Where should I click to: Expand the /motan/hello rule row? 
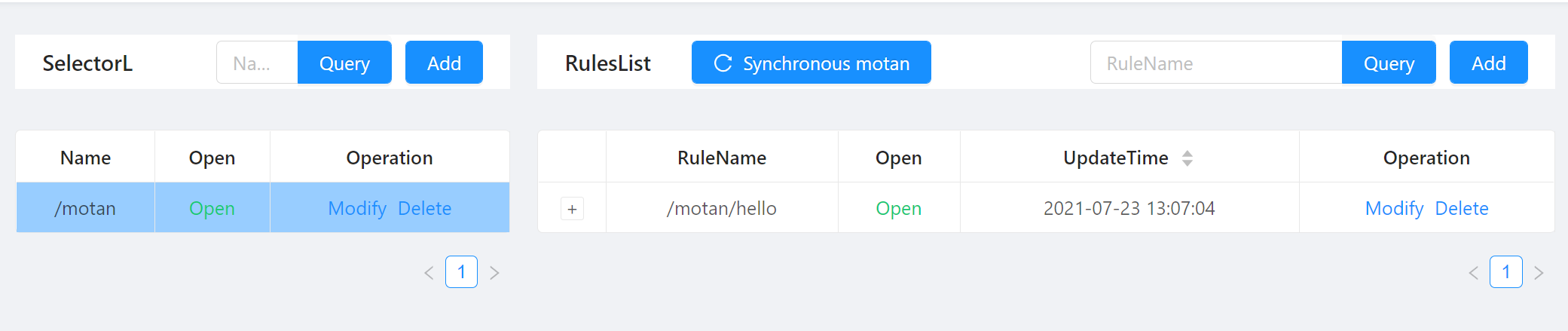click(x=572, y=209)
